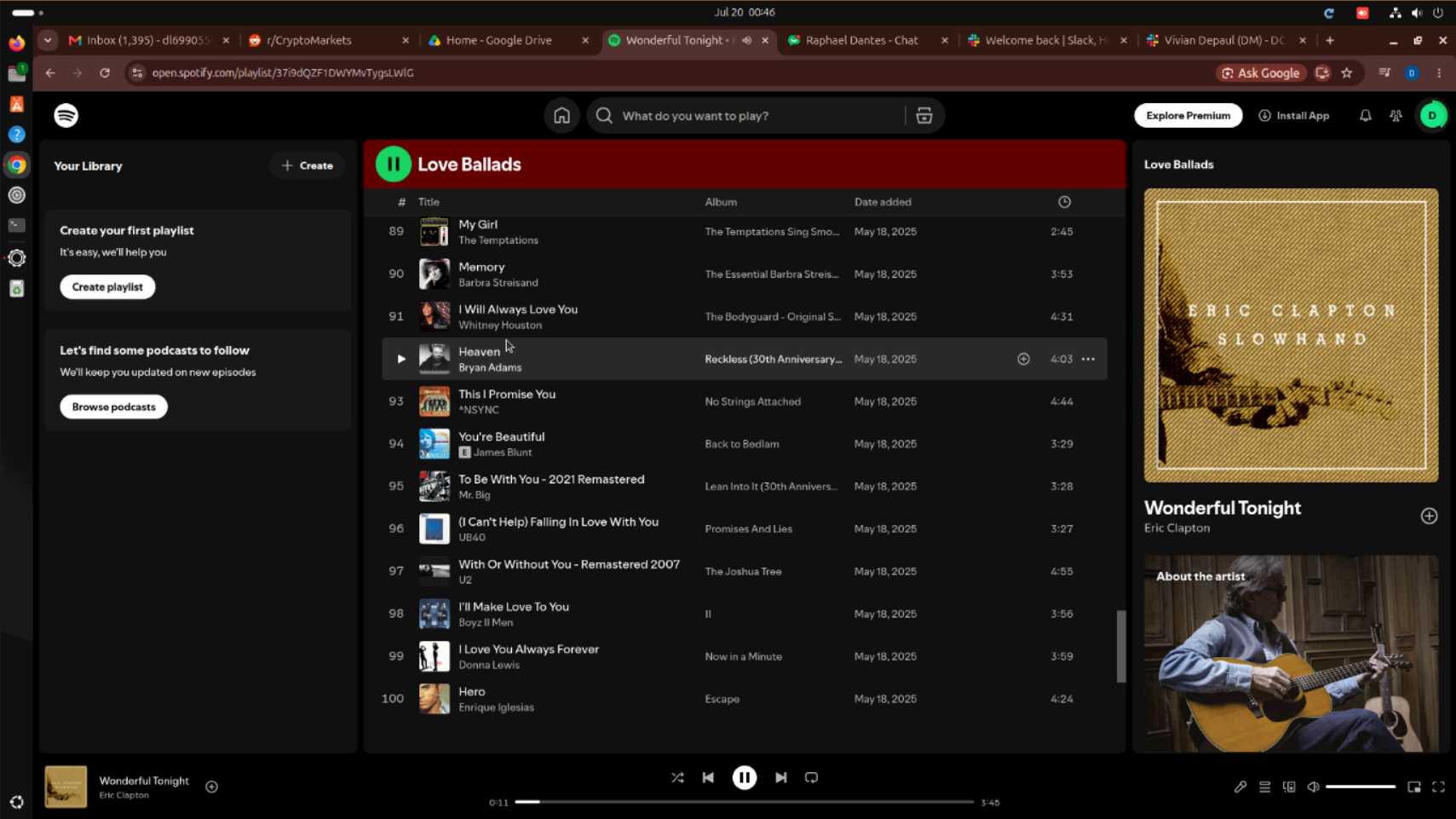
Task: Show applications grid in the dock
Action: click(x=16, y=802)
